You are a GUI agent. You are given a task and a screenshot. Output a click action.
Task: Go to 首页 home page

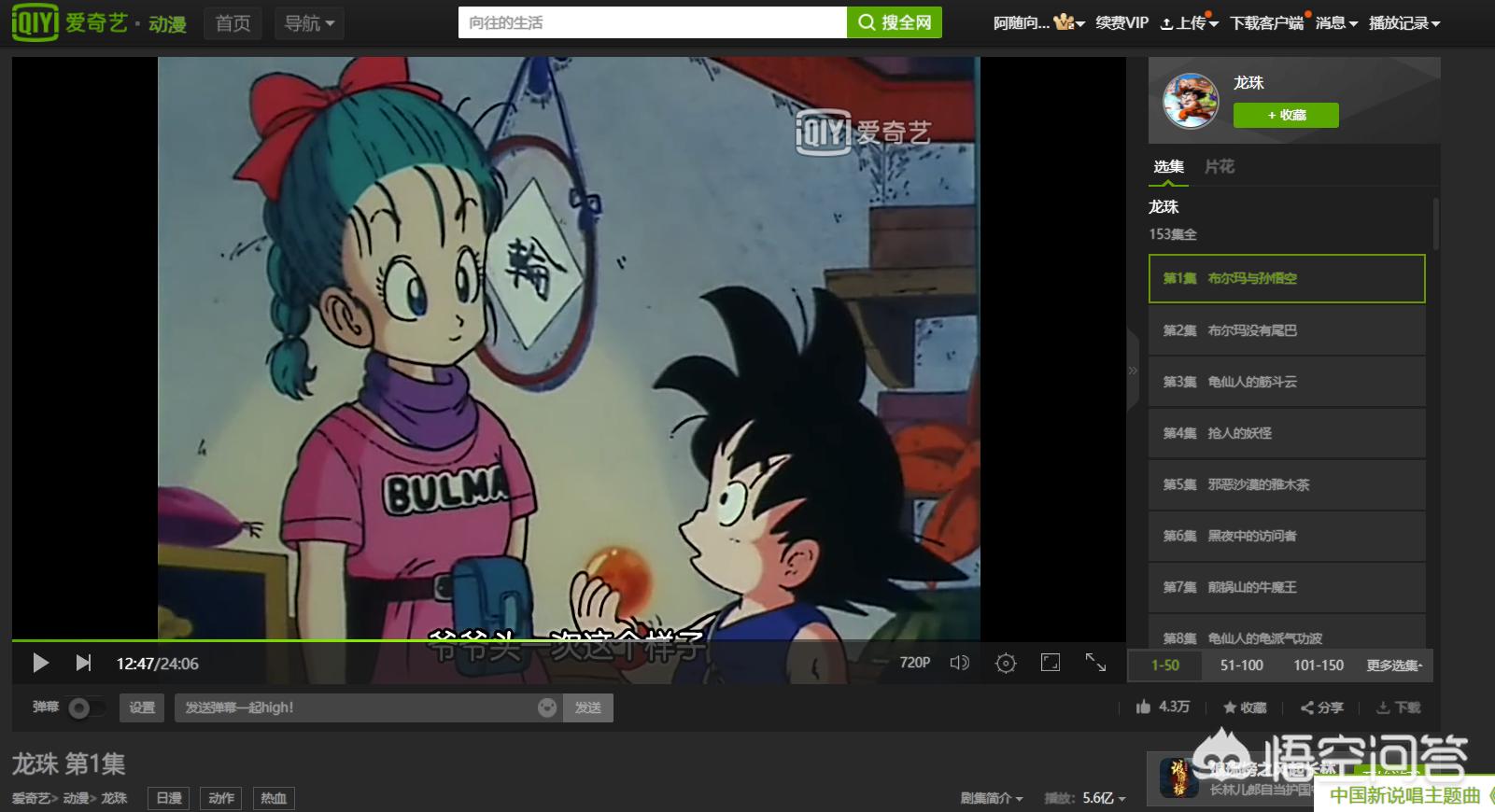(x=233, y=23)
